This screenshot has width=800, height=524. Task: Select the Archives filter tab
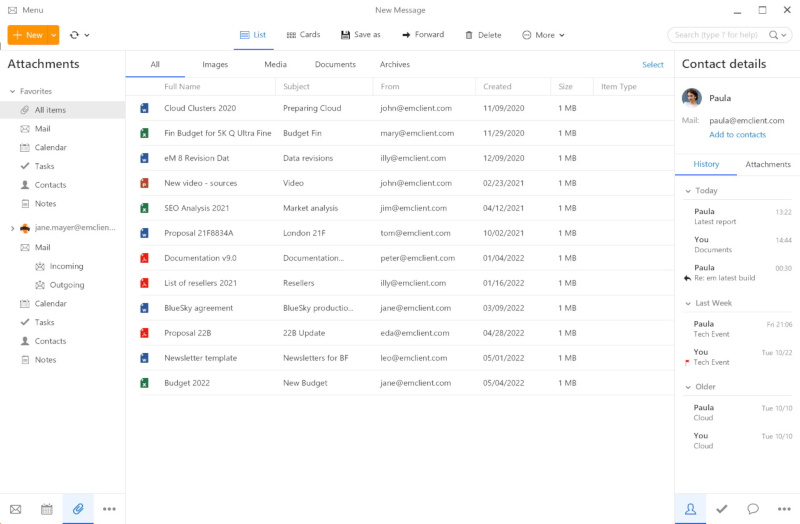(x=394, y=64)
